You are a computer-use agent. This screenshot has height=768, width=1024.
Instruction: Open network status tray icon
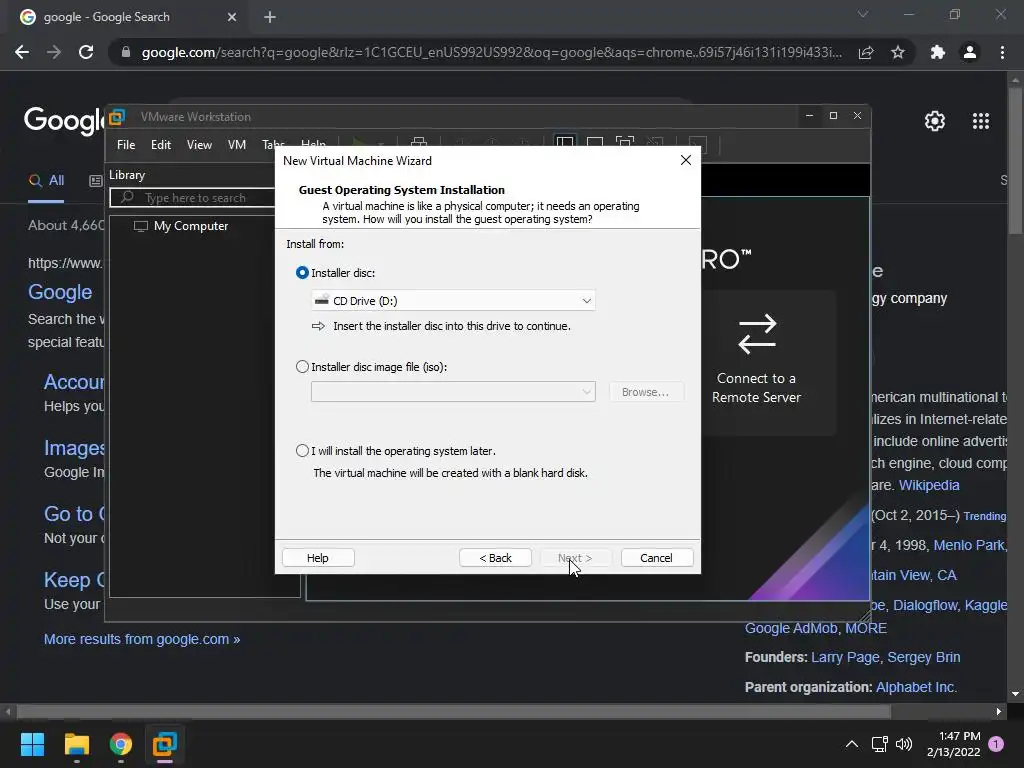coord(879,744)
